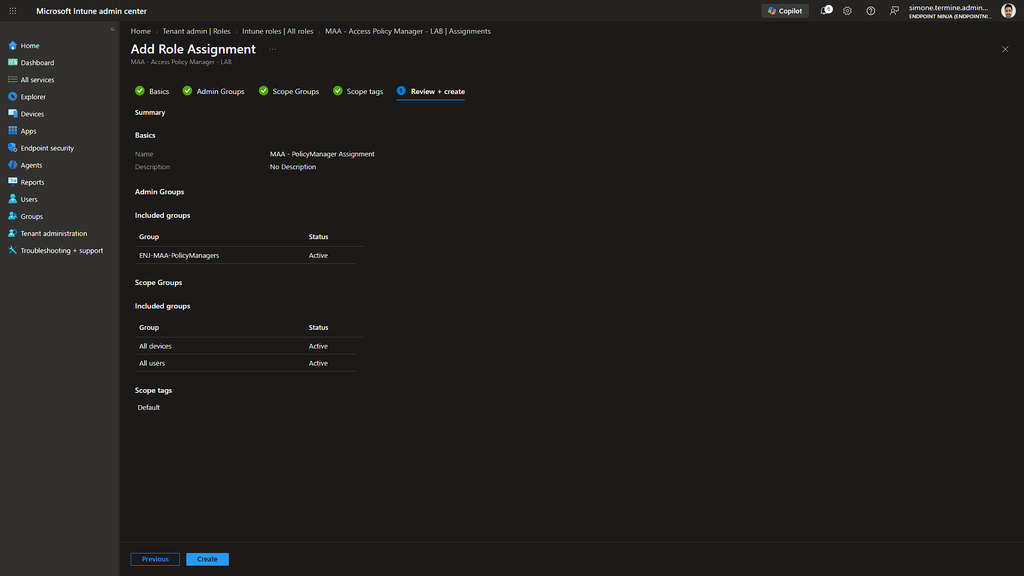Open the Copilot button
This screenshot has height=576, width=1024.
[785, 11]
